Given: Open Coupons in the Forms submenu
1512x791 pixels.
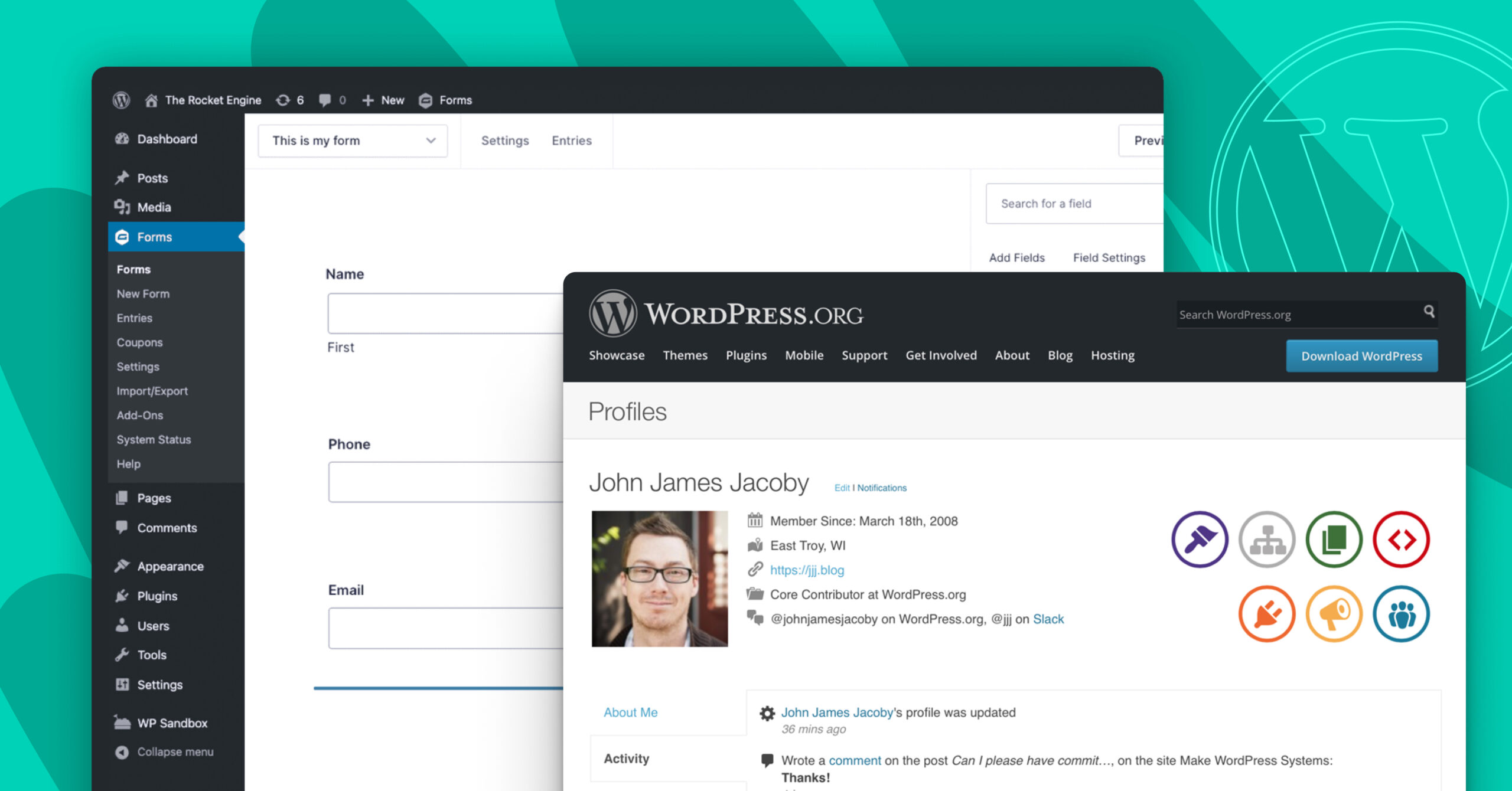Looking at the screenshot, I should (139, 342).
